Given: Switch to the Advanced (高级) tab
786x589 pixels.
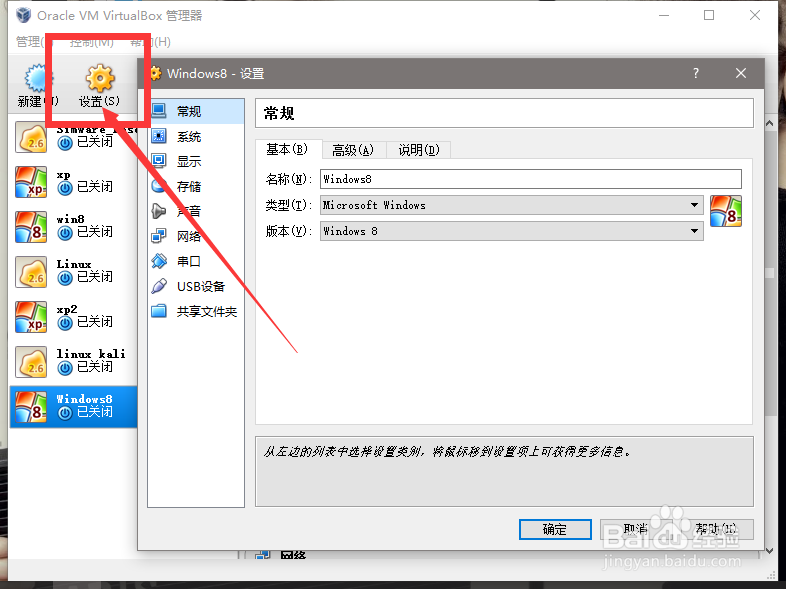Looking at the screenshot, I should point(353,150).
